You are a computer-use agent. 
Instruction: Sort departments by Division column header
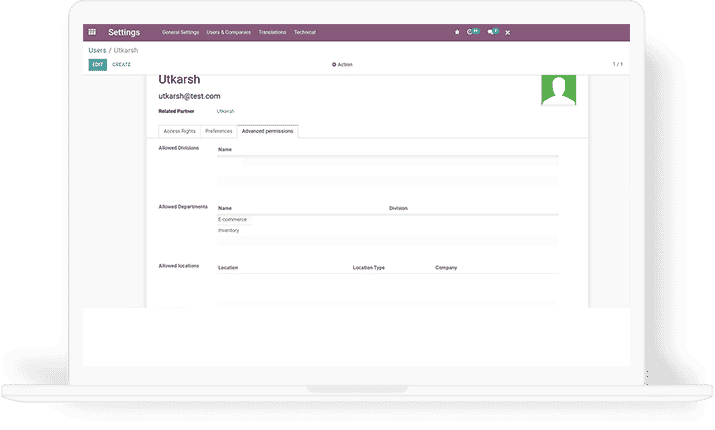point(398,208)
